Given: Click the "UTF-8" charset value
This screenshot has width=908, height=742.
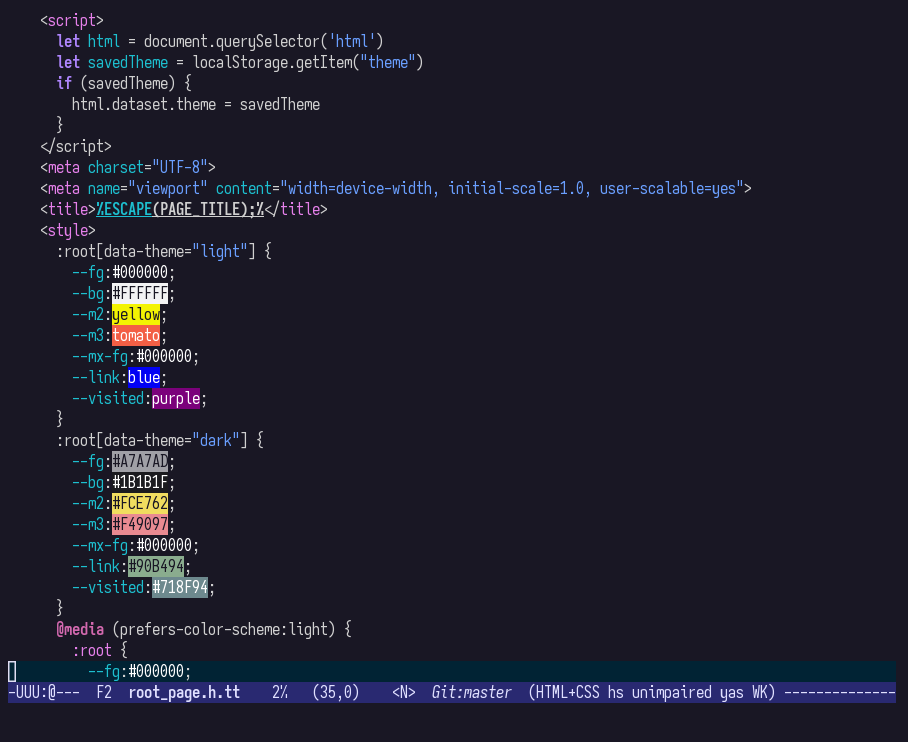Looking at the screenshot, I should click(180, 167).
